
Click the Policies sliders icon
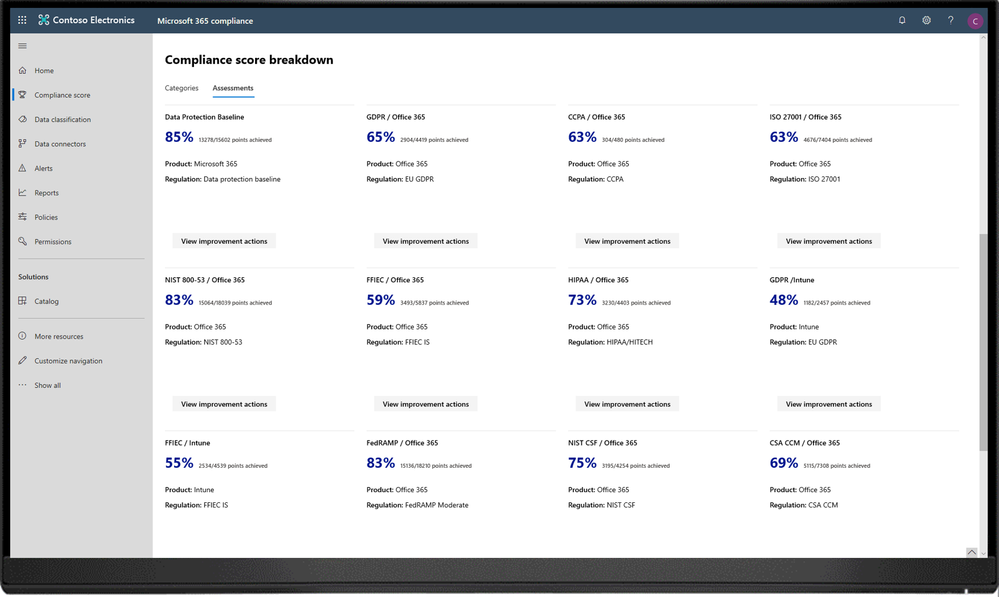click(x=23, y=217)
